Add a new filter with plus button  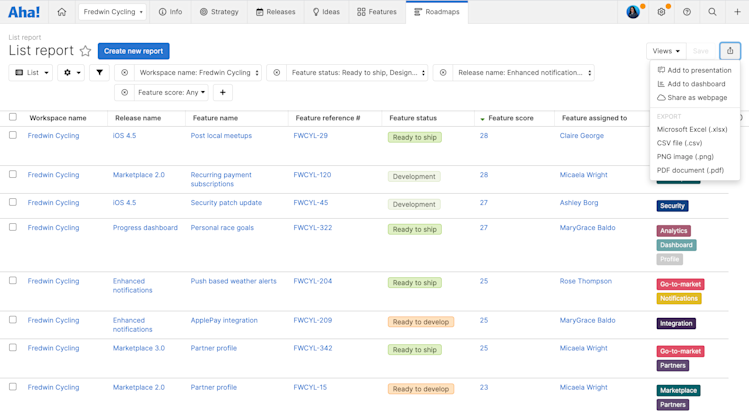tap(223, 93)
